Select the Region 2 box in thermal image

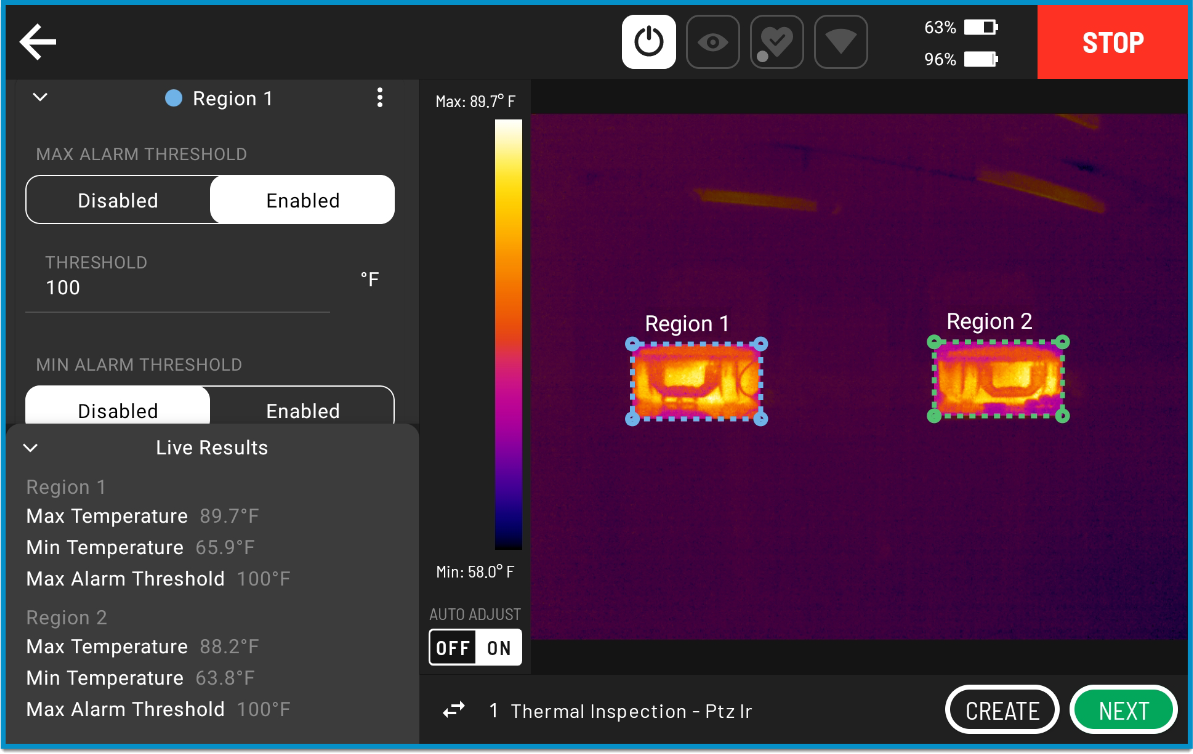998,379
